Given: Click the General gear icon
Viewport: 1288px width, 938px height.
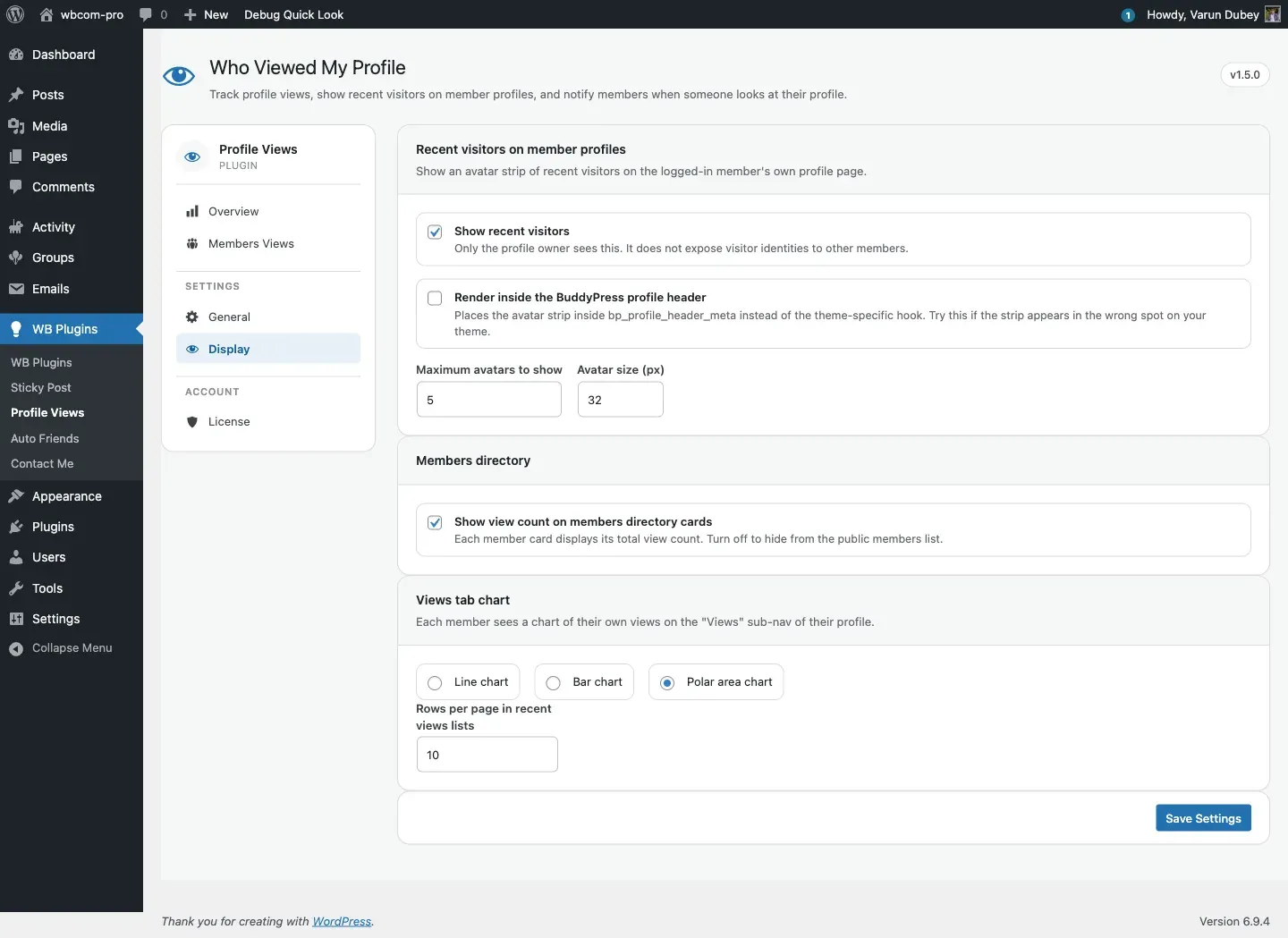Looking at the screenshot, I should point(192,317).
